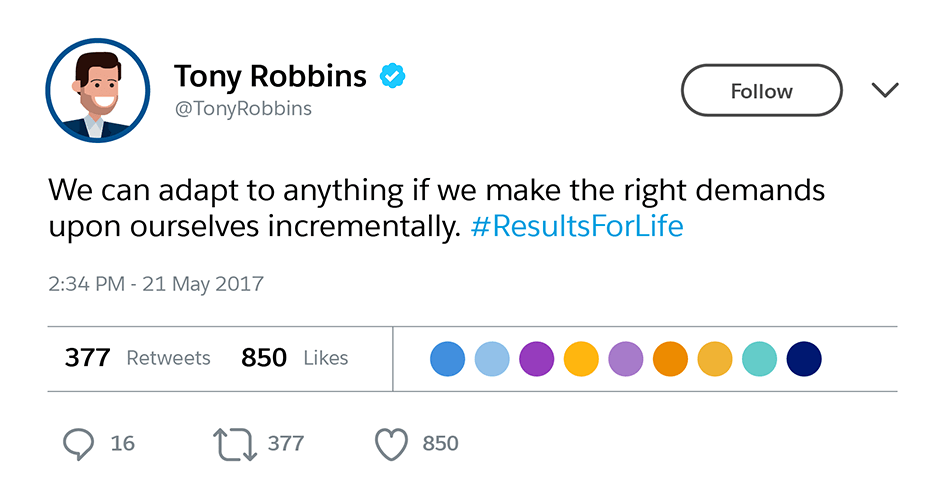
Task: Click the heart like icon
Action: (391, 444)
